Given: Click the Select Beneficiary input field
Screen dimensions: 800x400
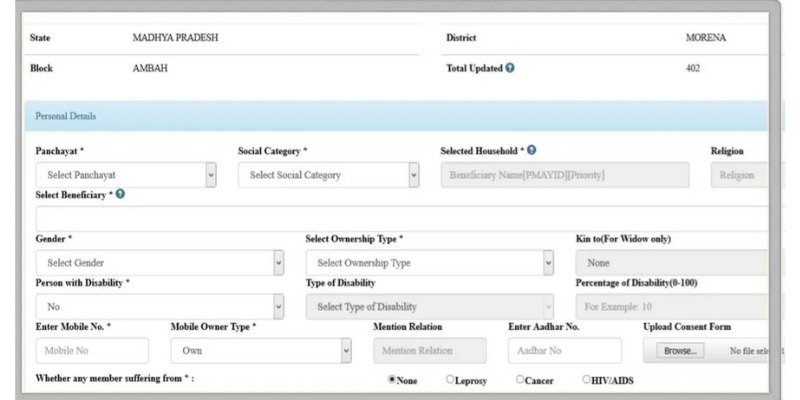Looking at the screenshot, I should click(x=402, y=219).
